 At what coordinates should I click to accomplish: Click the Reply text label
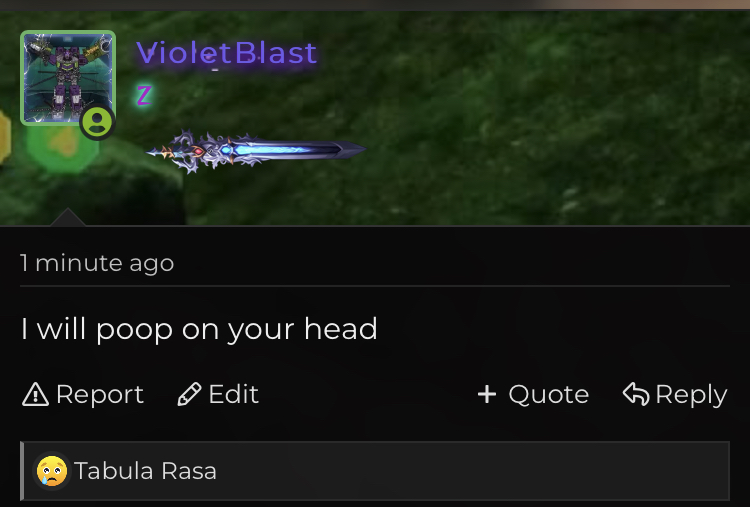(x=691, y=395)
